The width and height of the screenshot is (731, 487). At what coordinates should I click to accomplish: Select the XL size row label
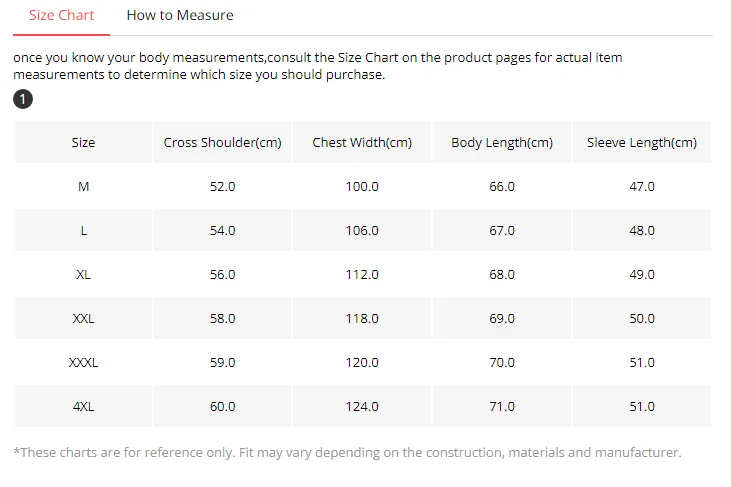pos(83,274)
